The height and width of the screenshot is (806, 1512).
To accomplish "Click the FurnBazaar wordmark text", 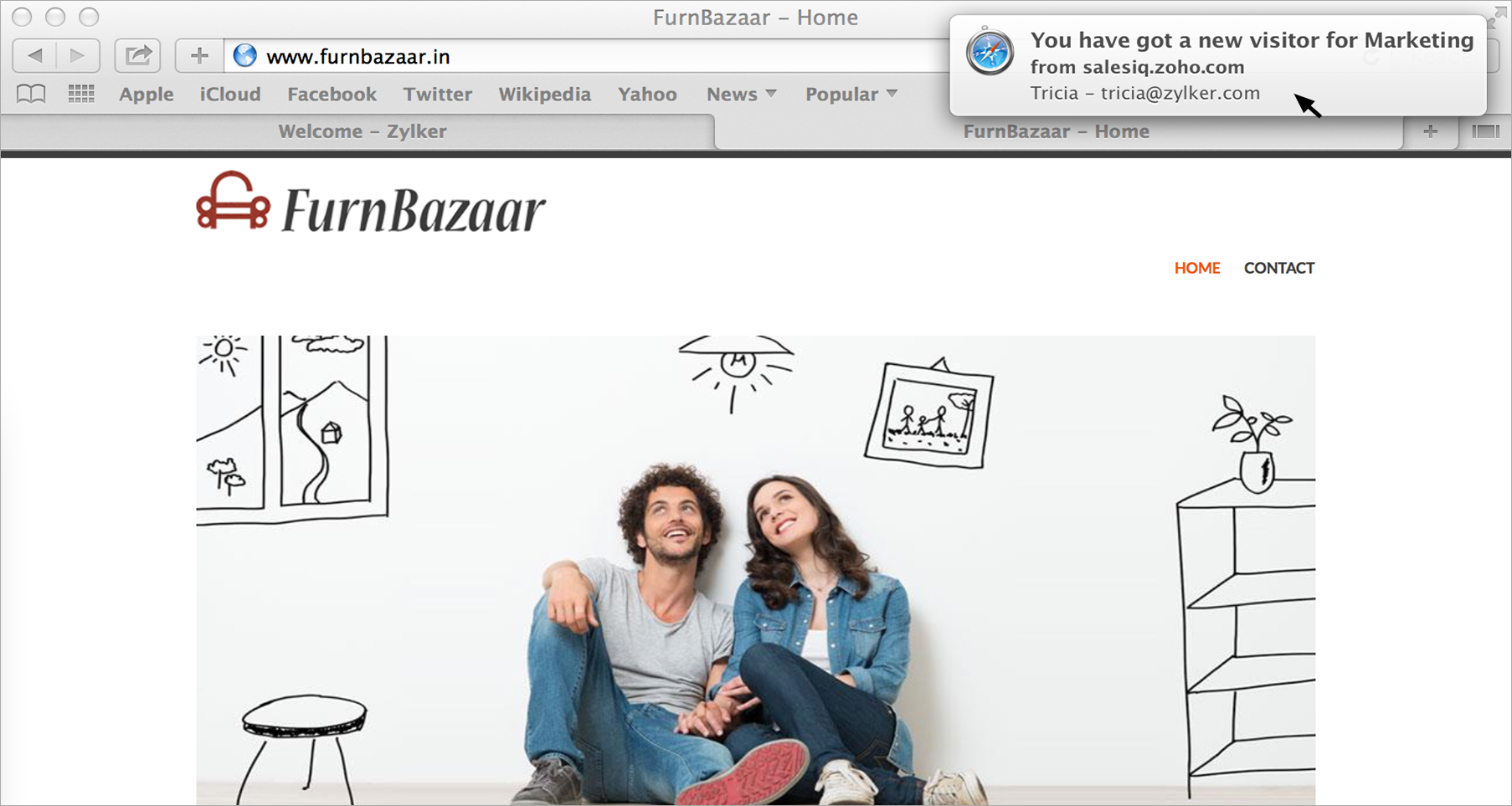I will pos(414,210).
